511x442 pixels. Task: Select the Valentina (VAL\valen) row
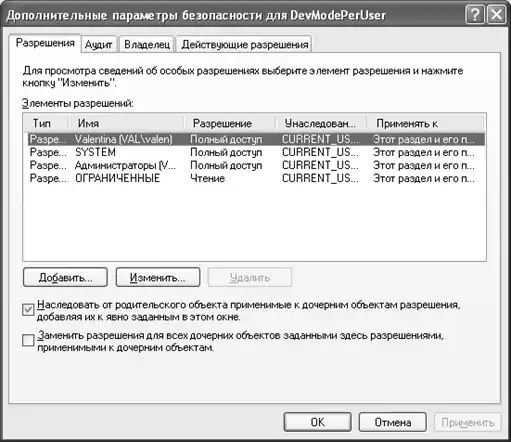coord(256,139)
